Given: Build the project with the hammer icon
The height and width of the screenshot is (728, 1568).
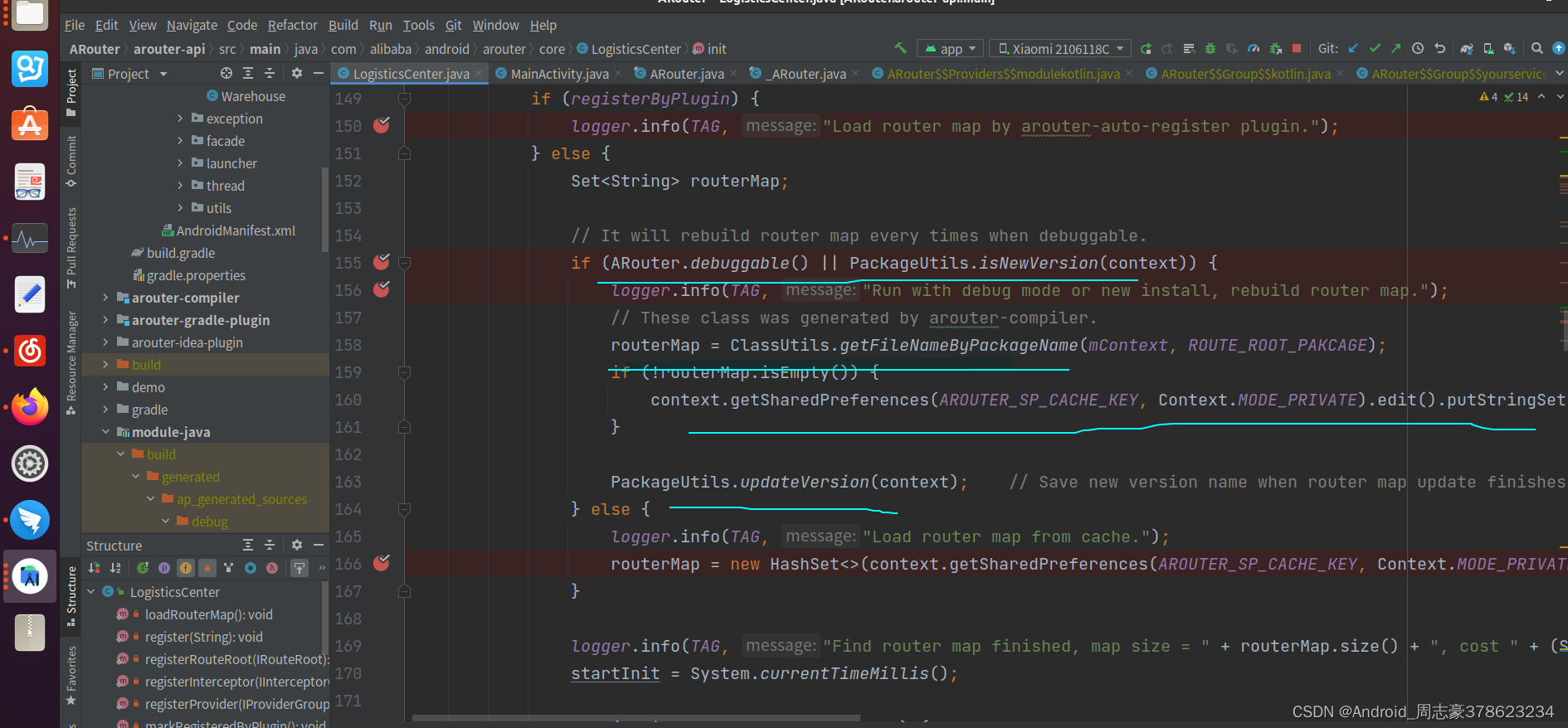Looking at the screenshot, I should 900,48.
